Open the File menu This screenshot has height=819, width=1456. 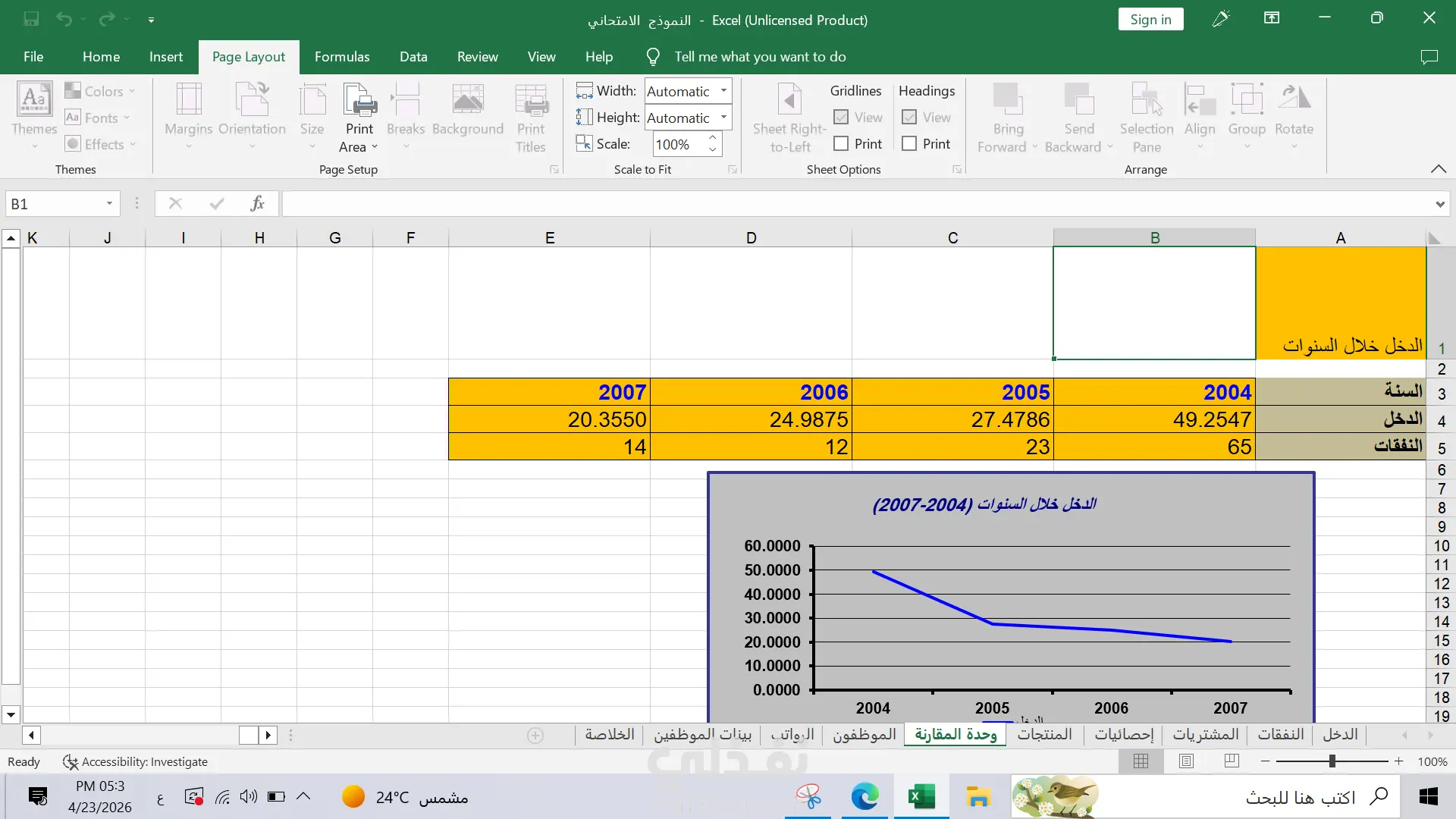click(x=33, y=57)
